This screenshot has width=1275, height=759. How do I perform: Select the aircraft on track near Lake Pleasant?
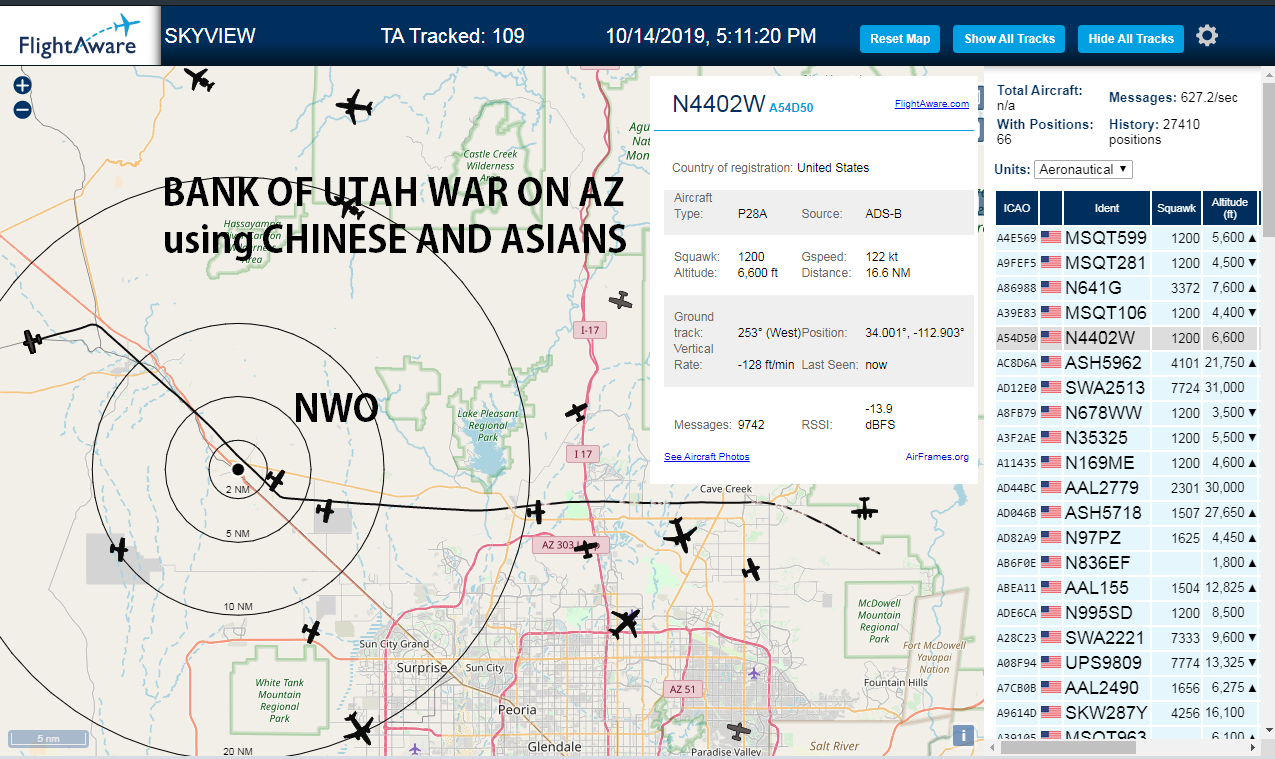tap(535, 512)
